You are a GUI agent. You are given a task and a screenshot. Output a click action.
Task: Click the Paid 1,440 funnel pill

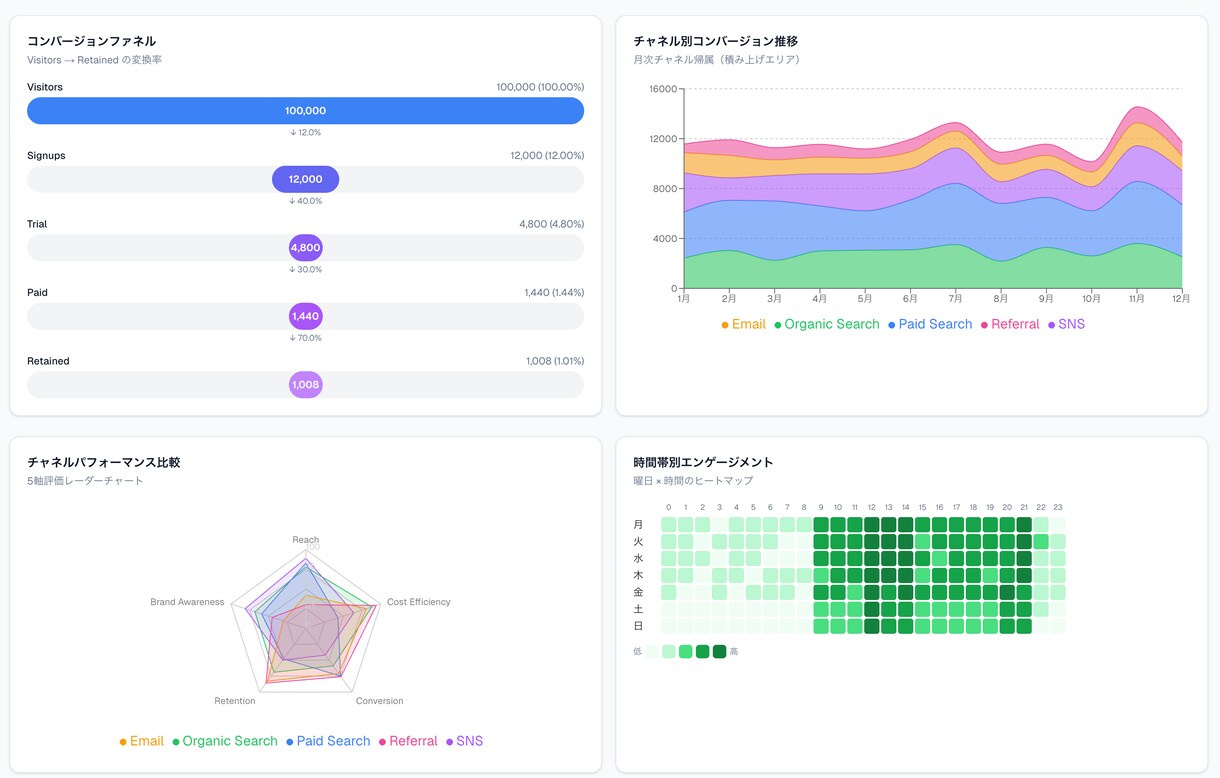coord(305,316)
